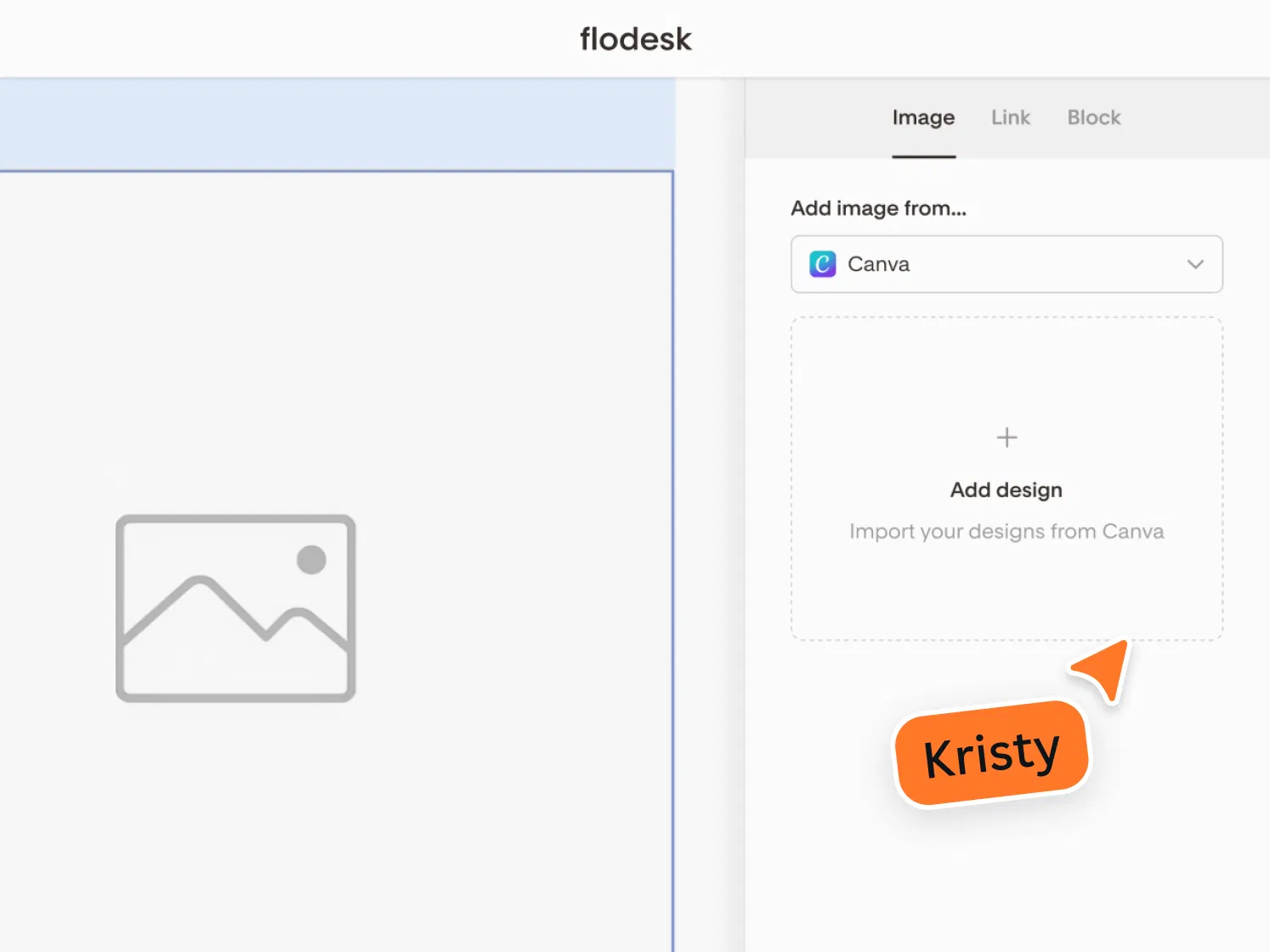1270x952 pixels.
Task: Click the Canva logo icon
Action: click(822, 264)
